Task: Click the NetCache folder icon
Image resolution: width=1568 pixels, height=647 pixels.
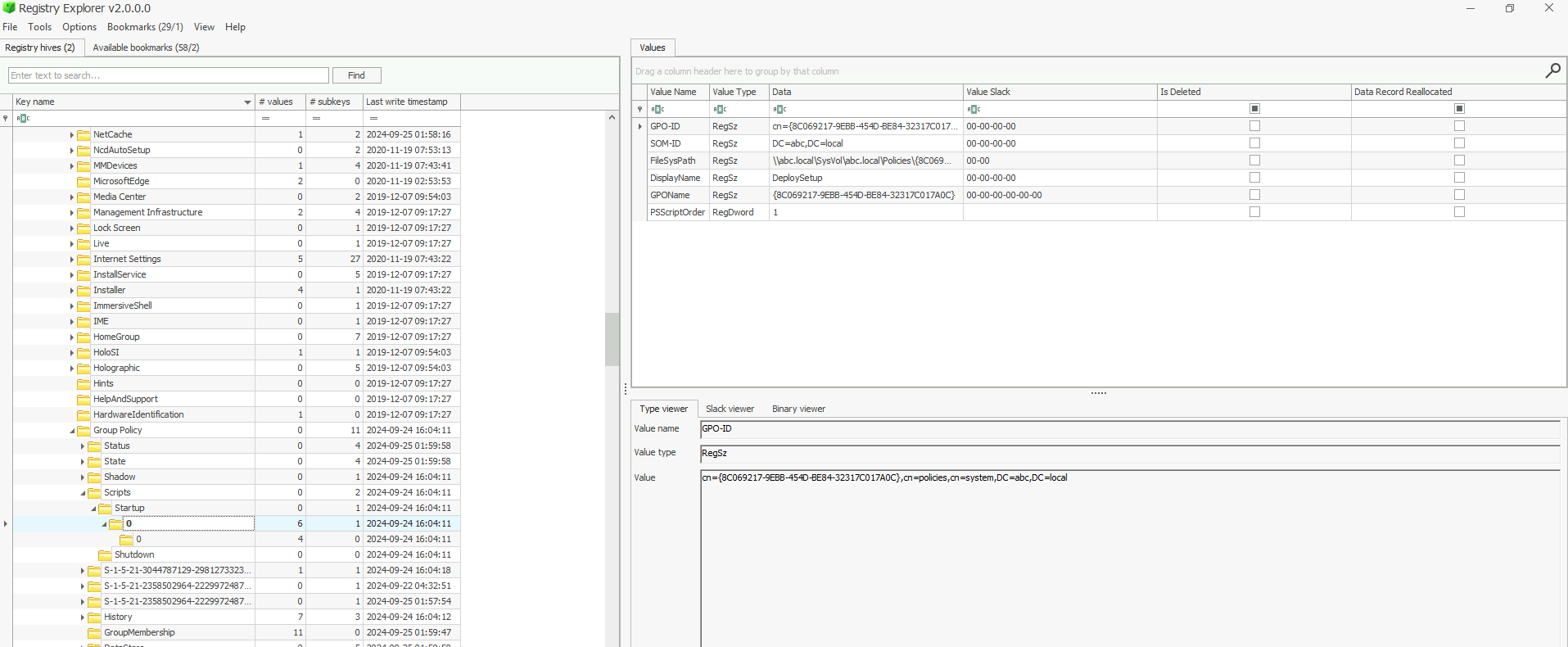Action: coord(84,134)
